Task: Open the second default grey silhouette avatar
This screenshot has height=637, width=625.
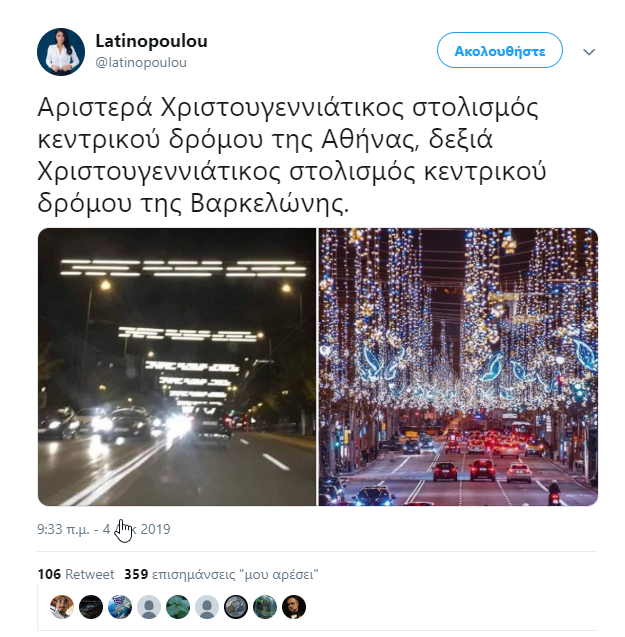Action: point(207,607)
